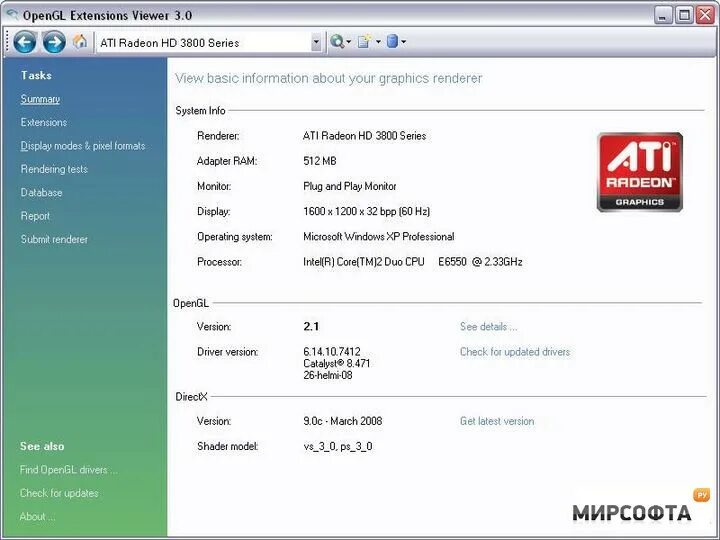Close the OpenGL Extensions Viewer window

705,15
